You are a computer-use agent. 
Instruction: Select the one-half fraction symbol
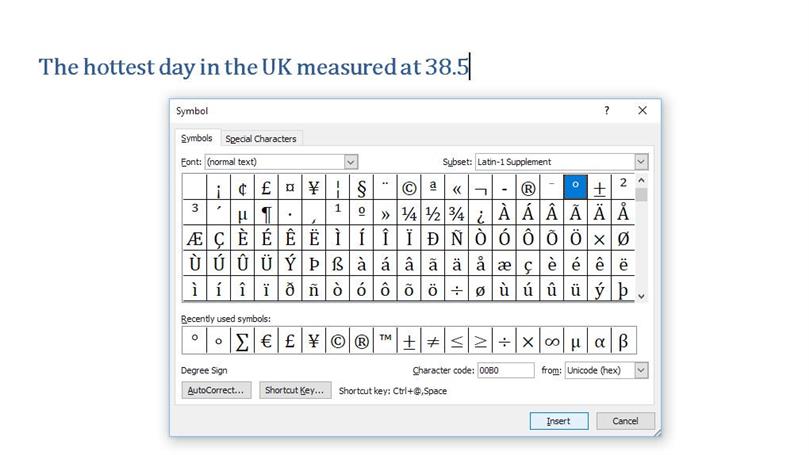coord(432,212)
